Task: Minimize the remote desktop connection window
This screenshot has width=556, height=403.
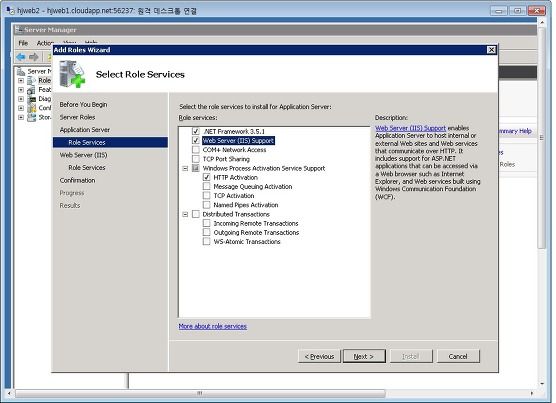Action: click(x=498, y=11)
